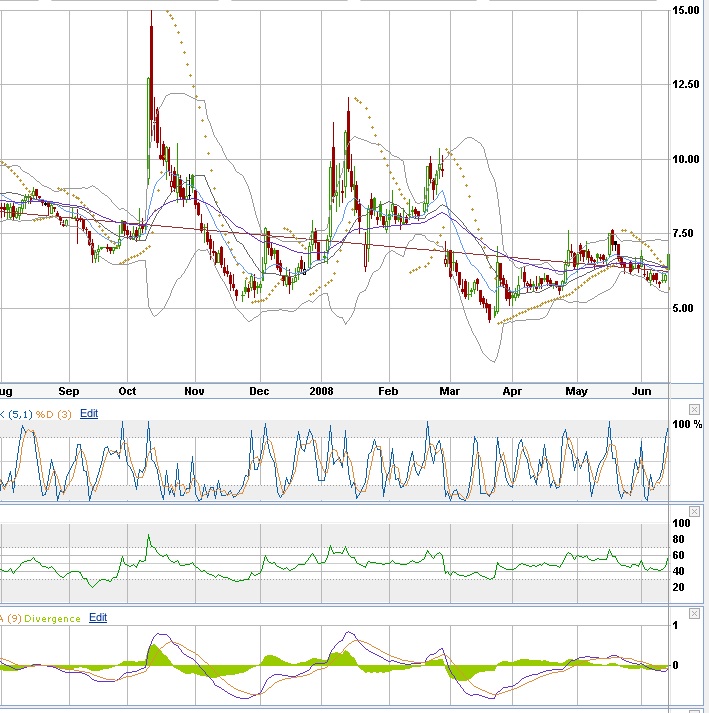The height and width of the screenshot is (713, 709).
Task: Close the MACD Divergence panel
Action: coord(695,614)
